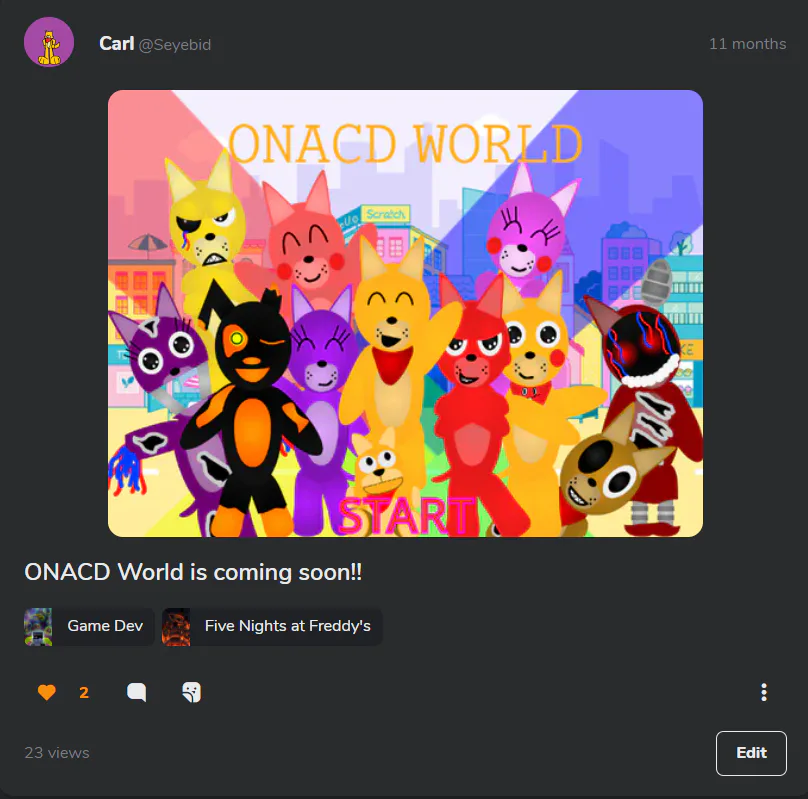Open Carl's purple profile avatar
The width and height of the screenshot is (808, 799).
click(x=49, y=42)
